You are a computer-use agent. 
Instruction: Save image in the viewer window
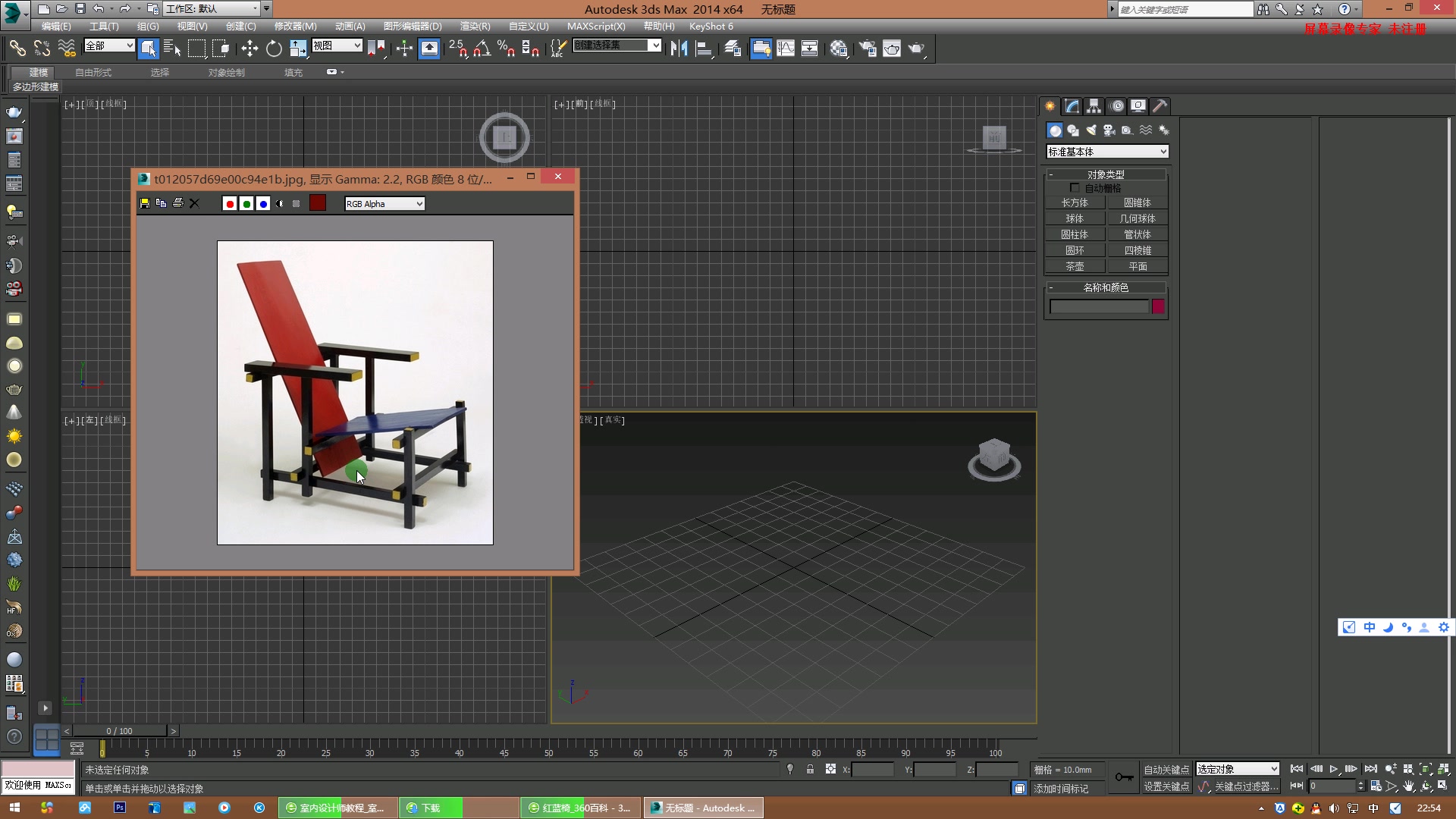tap(145, 203)
